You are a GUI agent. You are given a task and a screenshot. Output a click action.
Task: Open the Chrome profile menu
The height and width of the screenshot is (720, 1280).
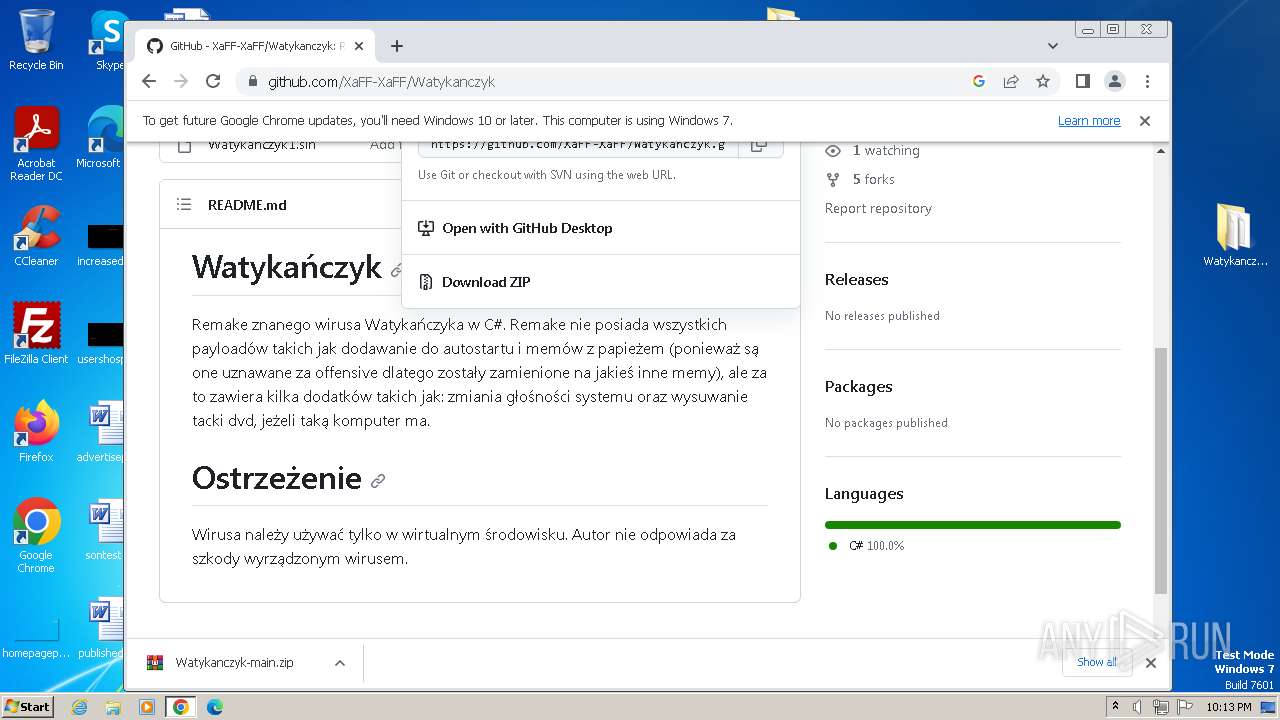pyautogui.click(x=1115, y=81)
